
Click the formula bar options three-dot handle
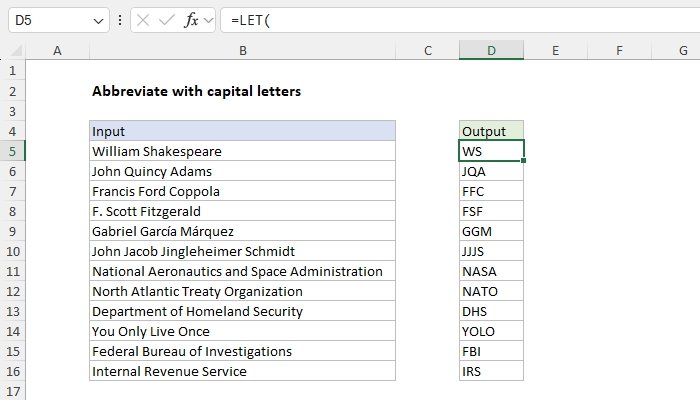click(x=120, y=20)
